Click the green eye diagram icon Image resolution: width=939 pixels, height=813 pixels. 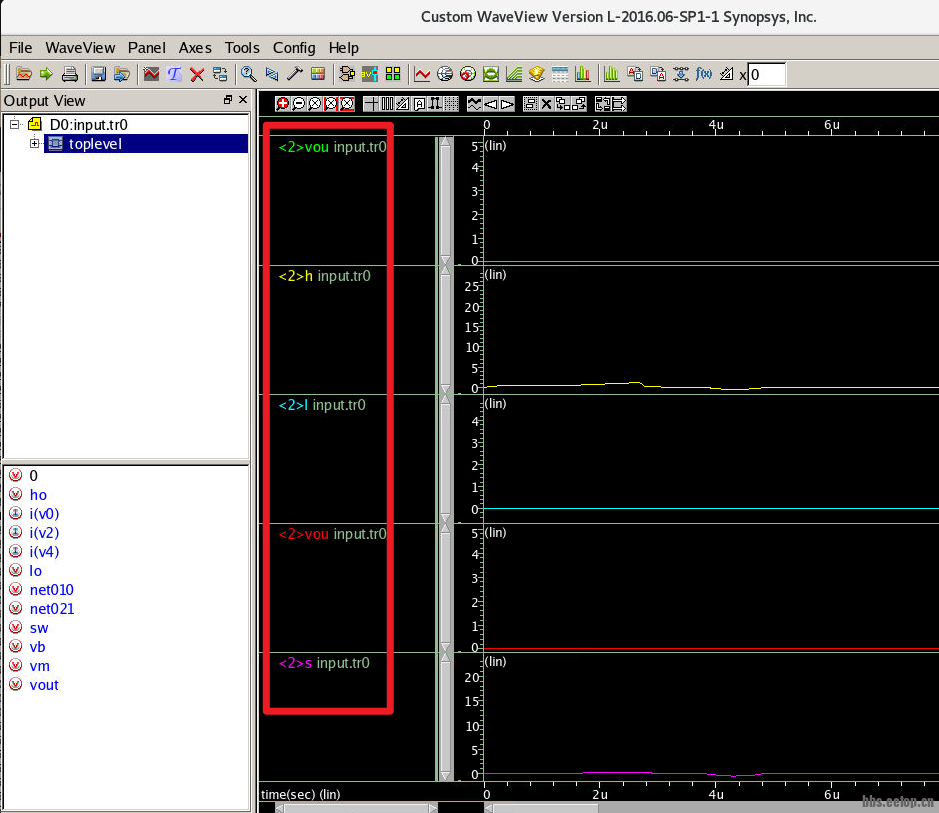coord(491,74)
